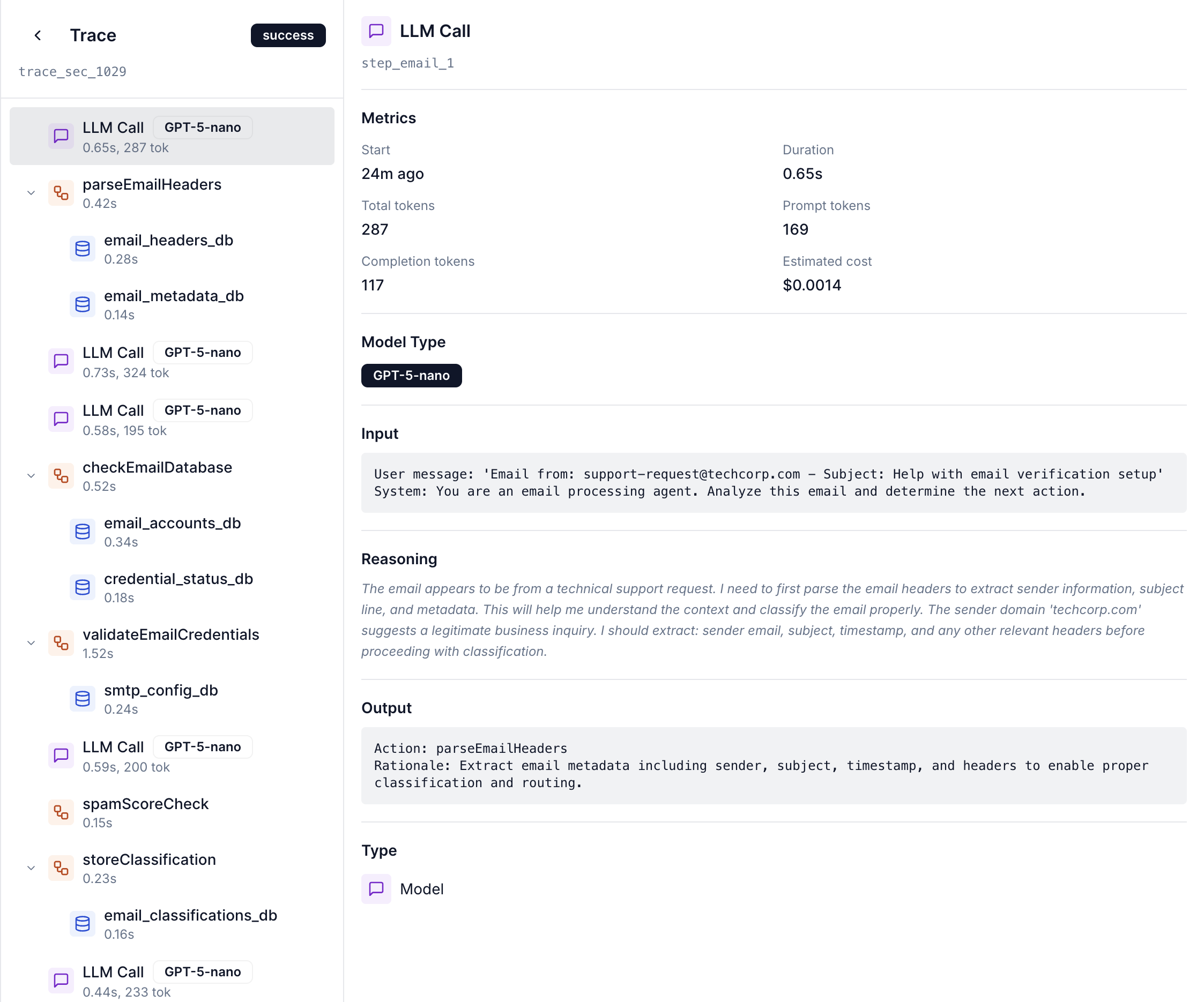Click the spamScoreCheck tool icon
Screen dimensions: 1204x1002
click(61, 812)
